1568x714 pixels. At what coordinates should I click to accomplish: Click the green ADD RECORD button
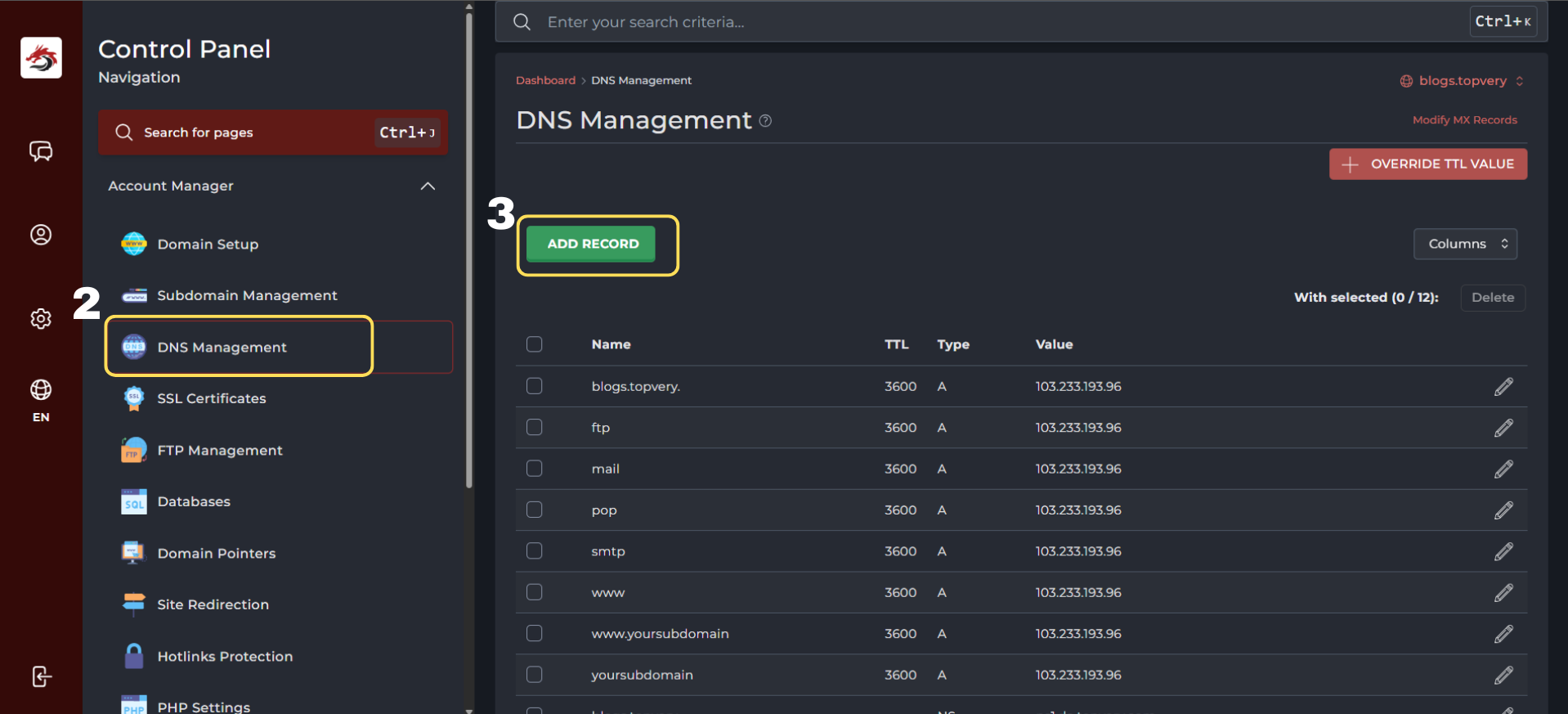click(592, 244)
